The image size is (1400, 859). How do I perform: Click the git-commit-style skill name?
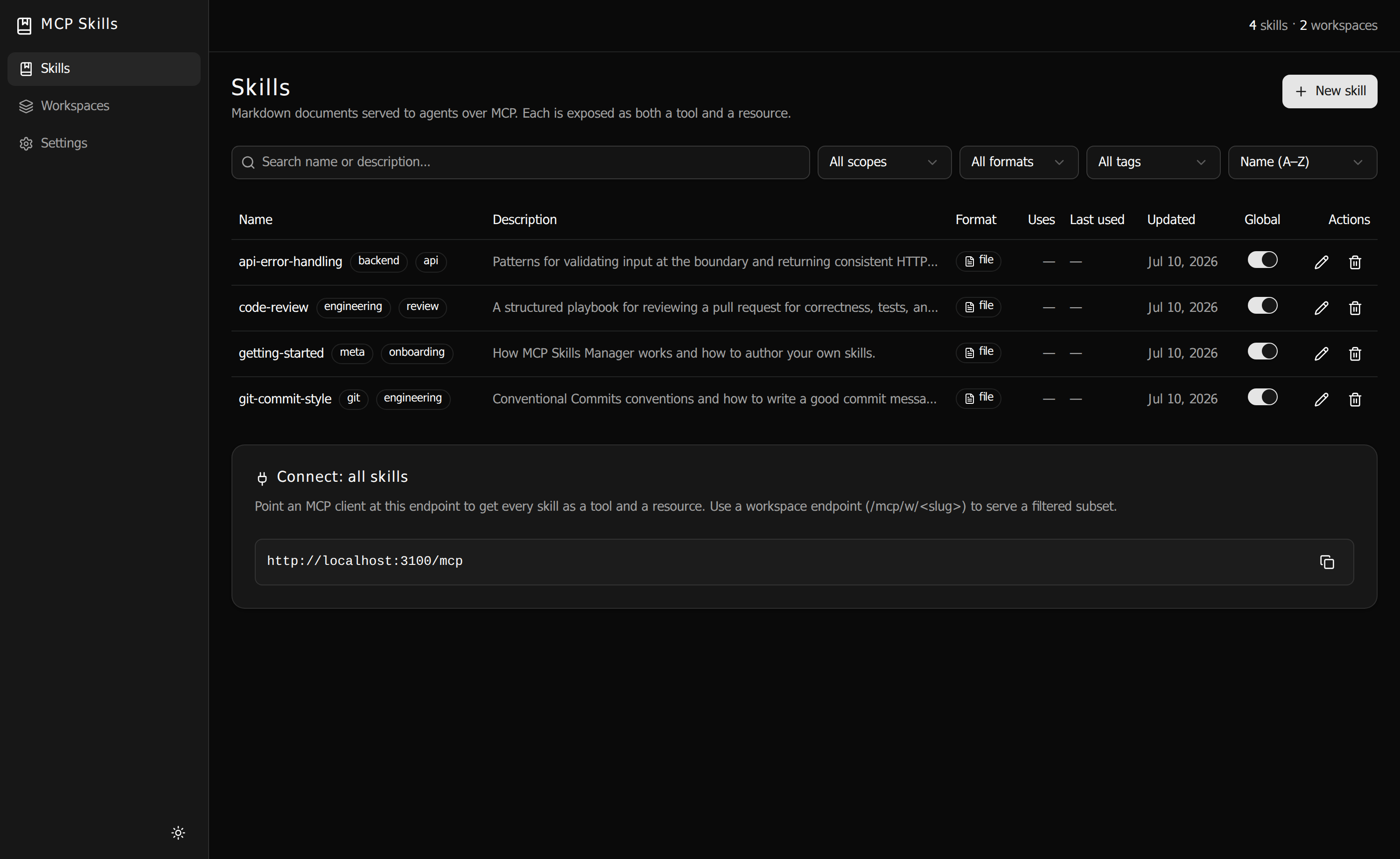click(285, 400)
